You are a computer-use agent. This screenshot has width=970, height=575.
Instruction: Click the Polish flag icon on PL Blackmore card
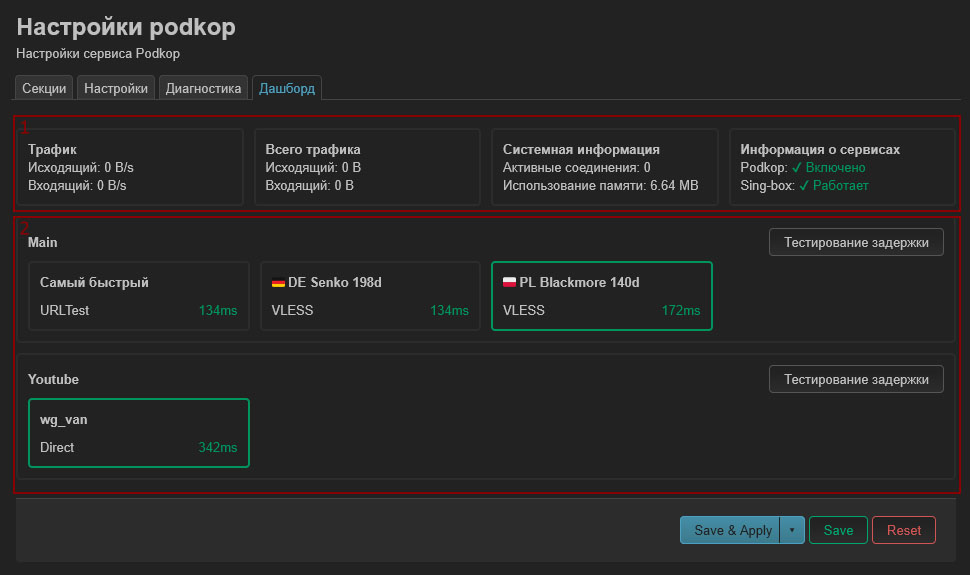point(509,283)
